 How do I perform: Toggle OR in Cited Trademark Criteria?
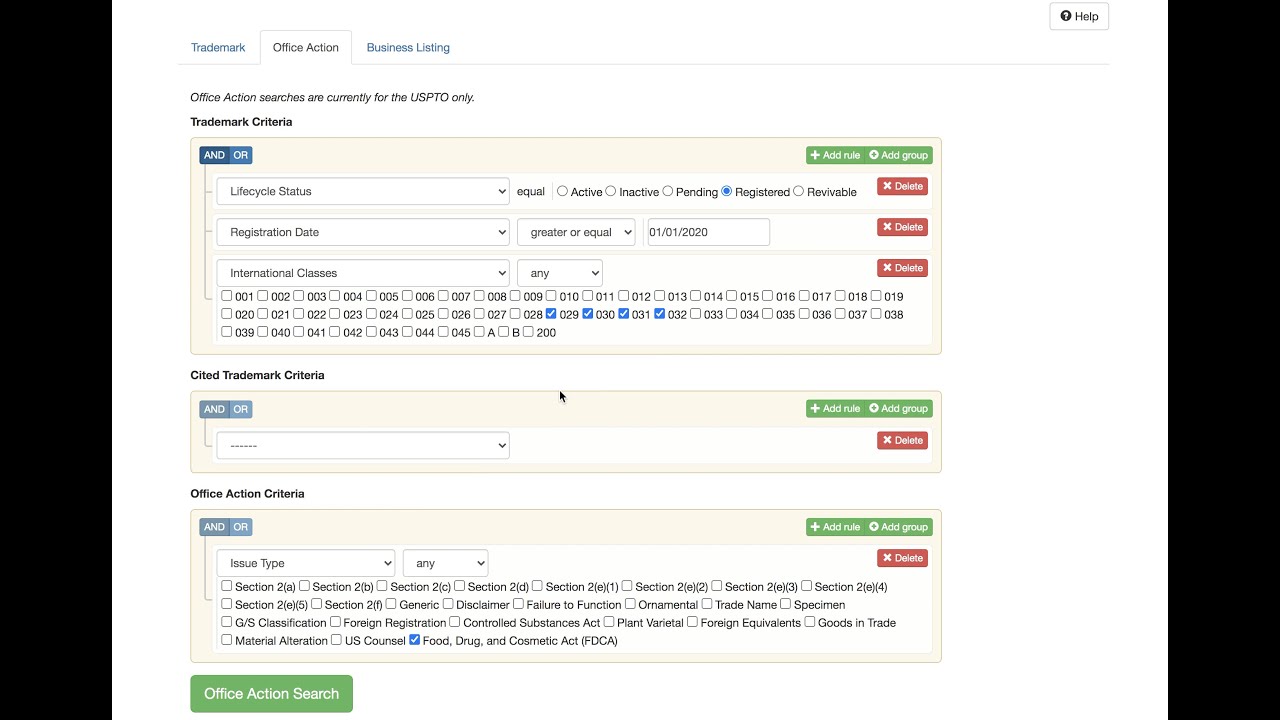point(241,409)
